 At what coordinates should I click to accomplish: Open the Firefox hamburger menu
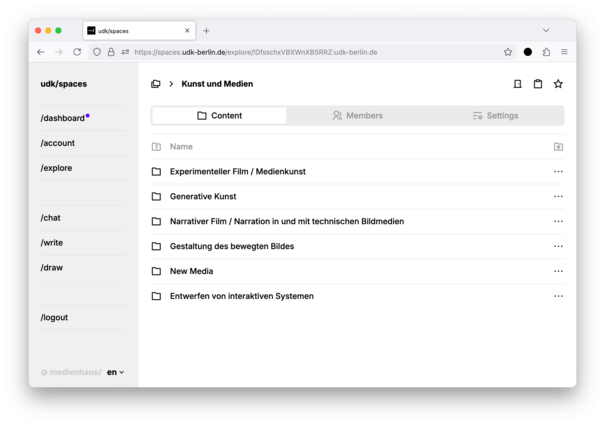[x=564, y=52]
